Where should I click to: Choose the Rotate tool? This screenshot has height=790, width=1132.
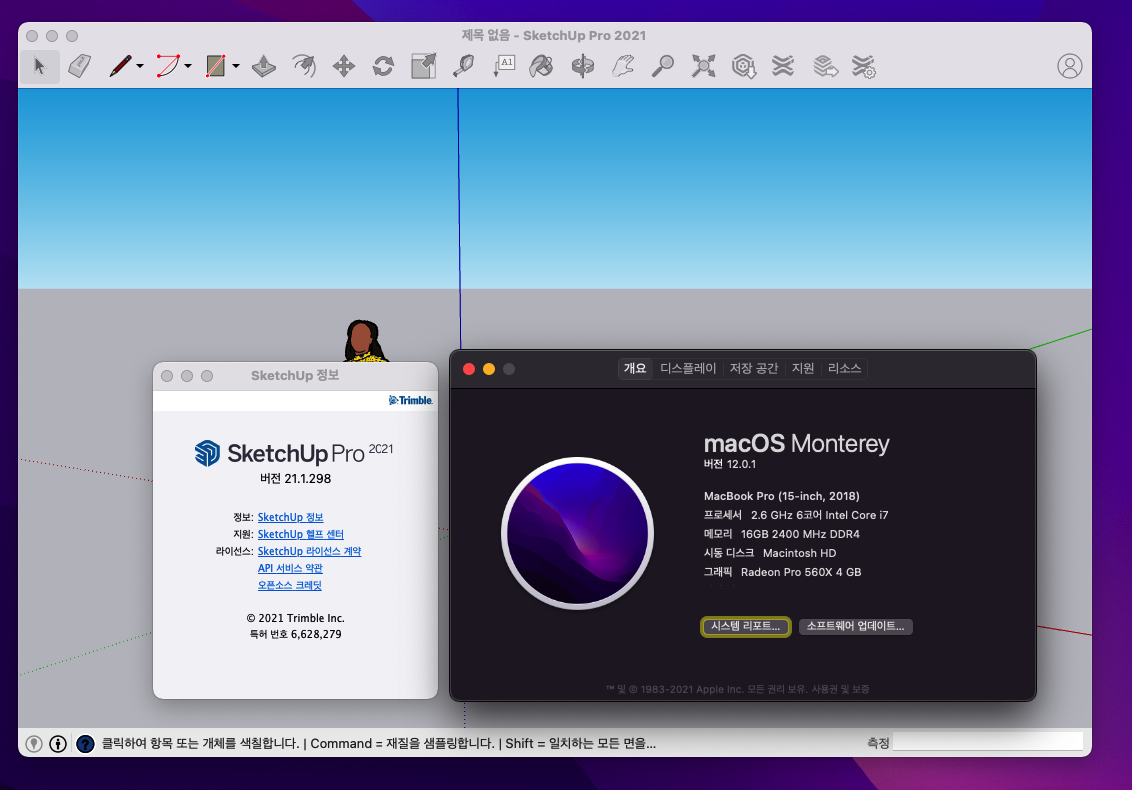(x=383, y=66)
